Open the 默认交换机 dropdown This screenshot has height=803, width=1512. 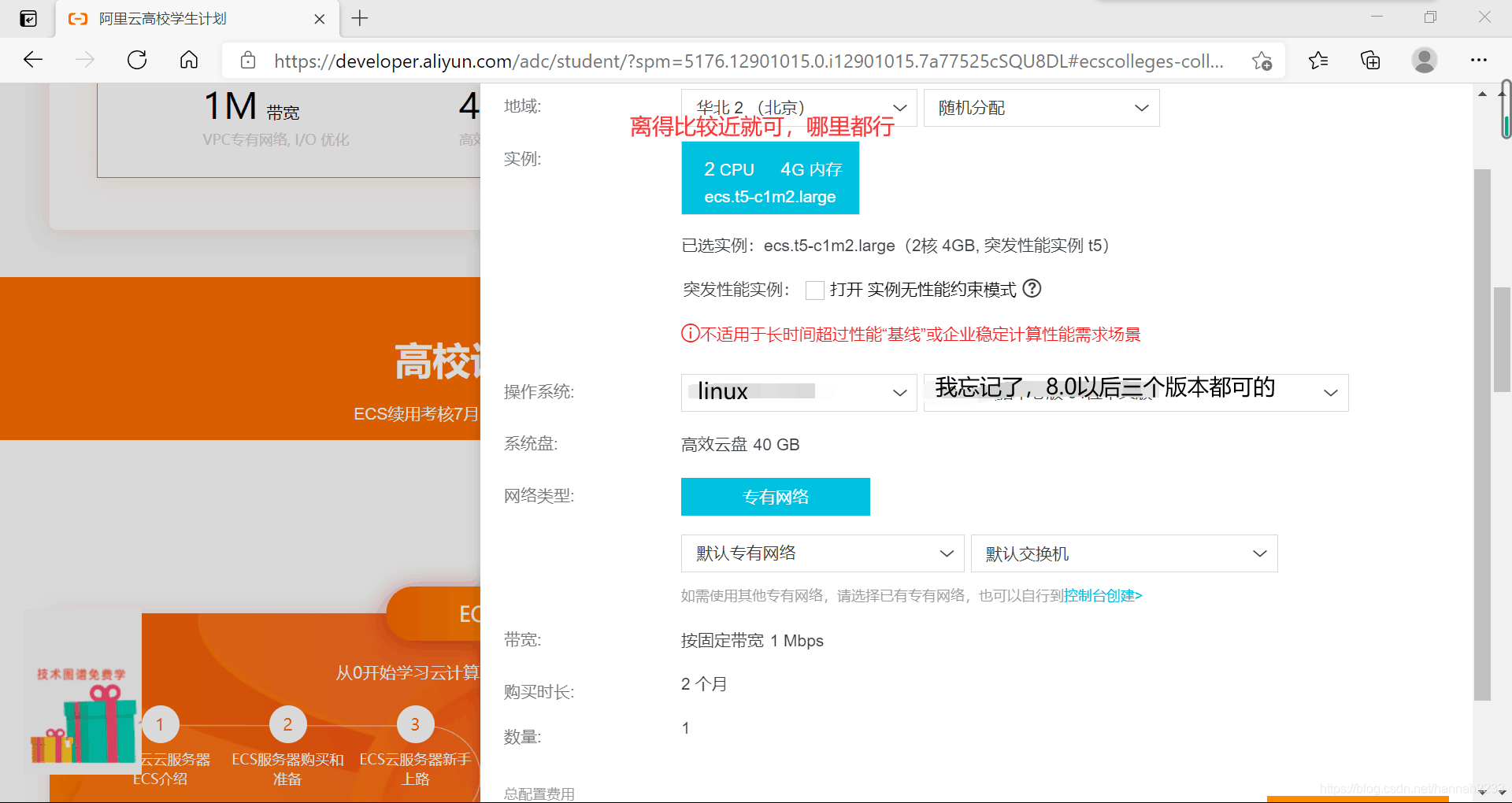pyautogui.click(x=1124, y=553)
